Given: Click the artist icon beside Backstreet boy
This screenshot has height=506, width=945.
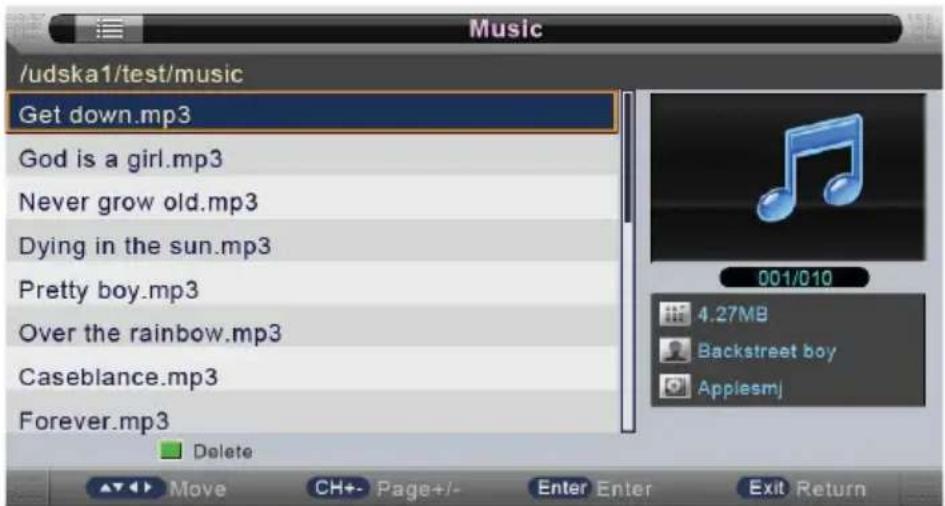Looking at the screenshot, I should tap(674, 351).
